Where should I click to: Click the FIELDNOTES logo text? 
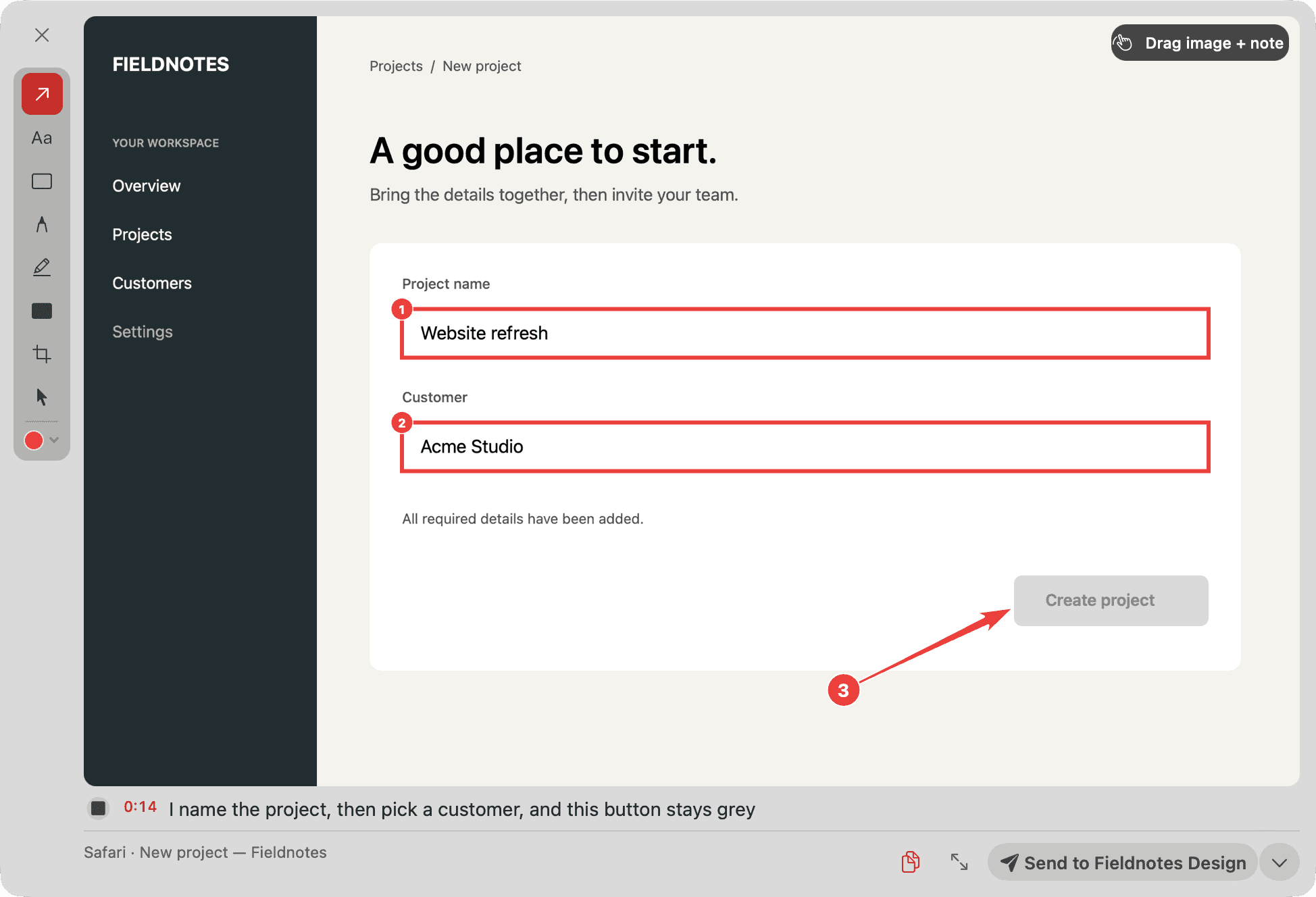171,64
